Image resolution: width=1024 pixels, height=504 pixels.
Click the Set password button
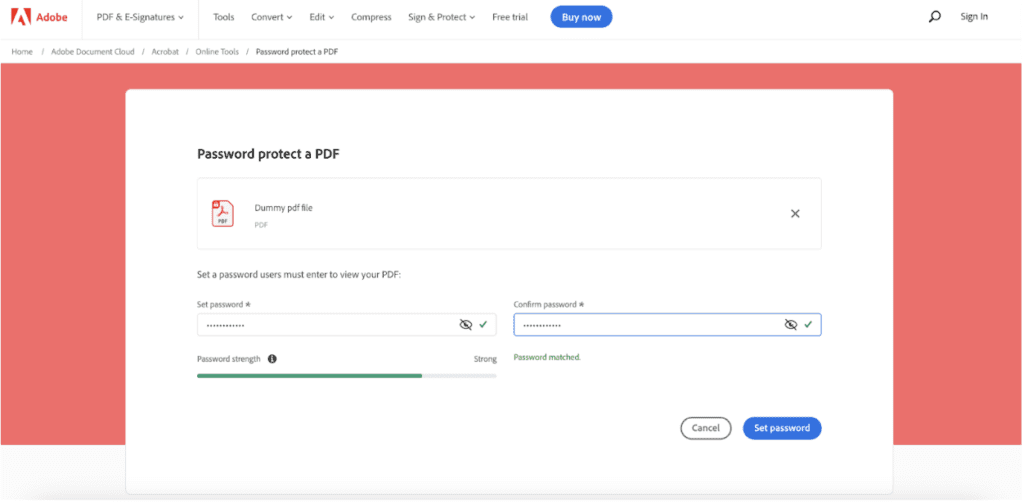(x=782, y=428)
